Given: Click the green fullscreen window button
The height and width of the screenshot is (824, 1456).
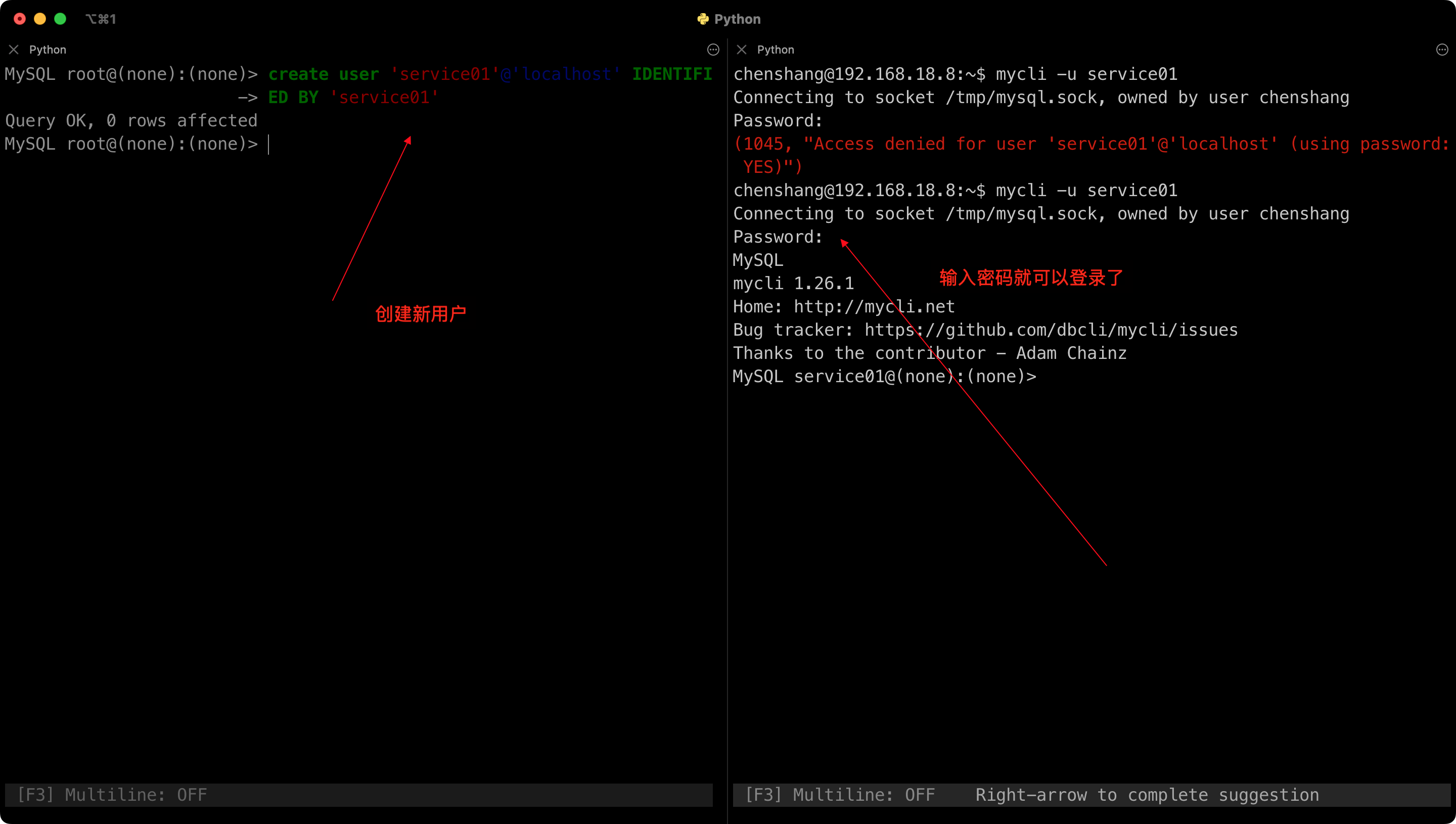Looking at the screenshot, I should tap(60, 19).
